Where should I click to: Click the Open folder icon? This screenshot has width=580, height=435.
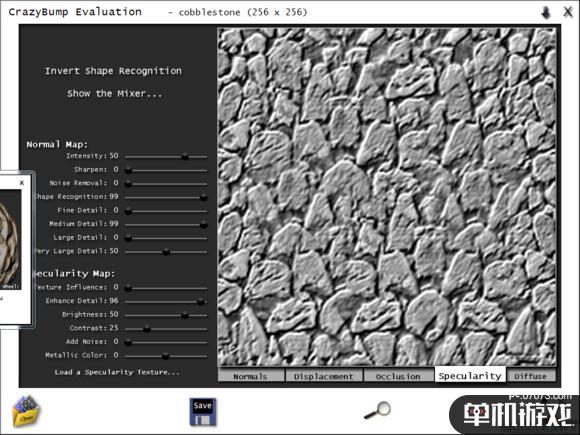[x=26, y=411]
